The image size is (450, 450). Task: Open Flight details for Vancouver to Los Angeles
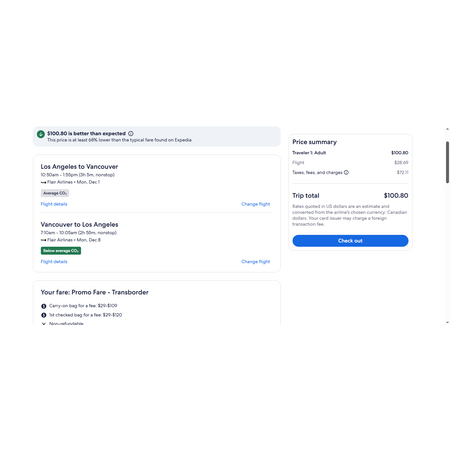pos(54,262)
